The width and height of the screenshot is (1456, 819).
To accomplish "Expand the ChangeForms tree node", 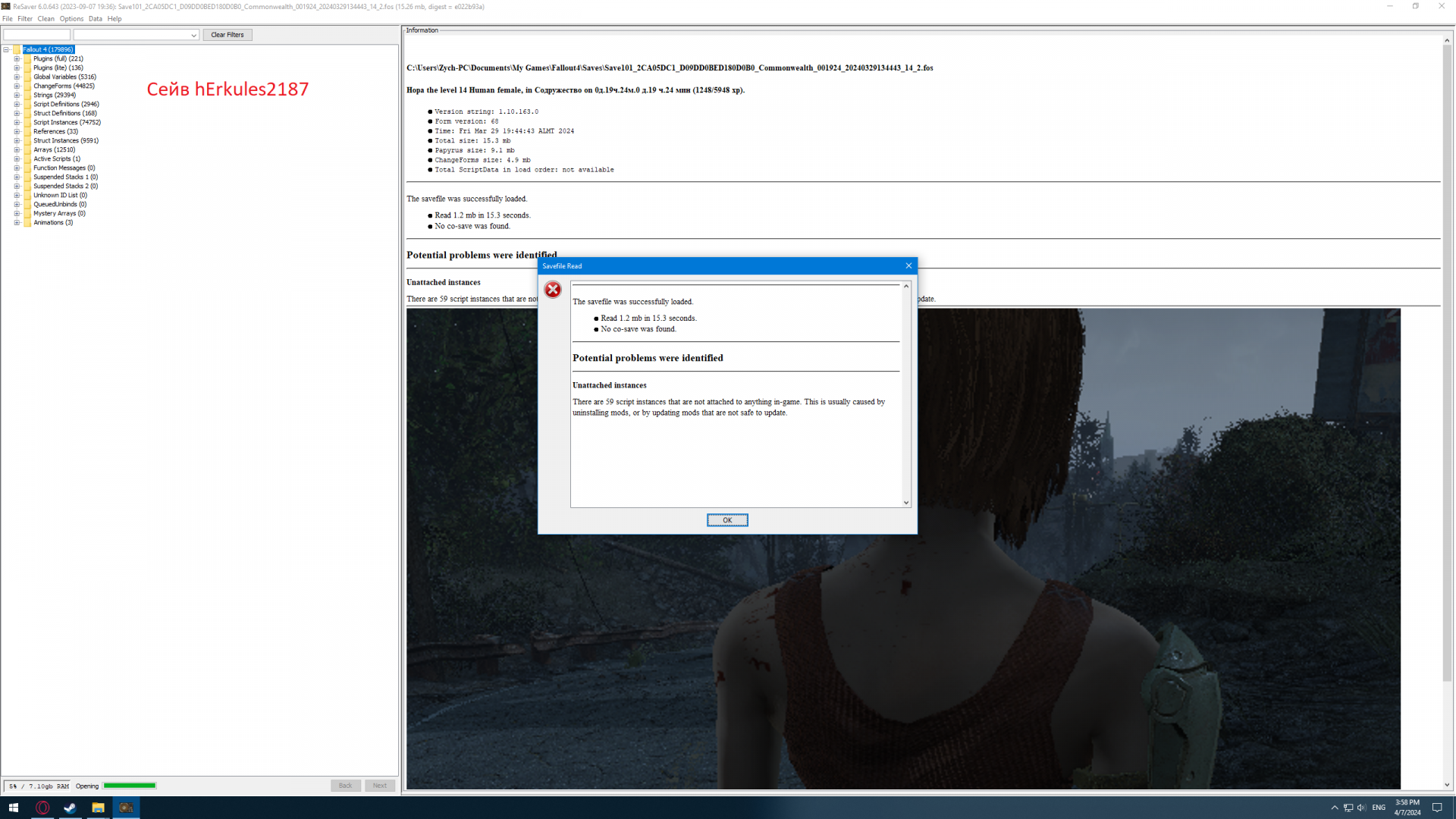I will tap(17, 86).
